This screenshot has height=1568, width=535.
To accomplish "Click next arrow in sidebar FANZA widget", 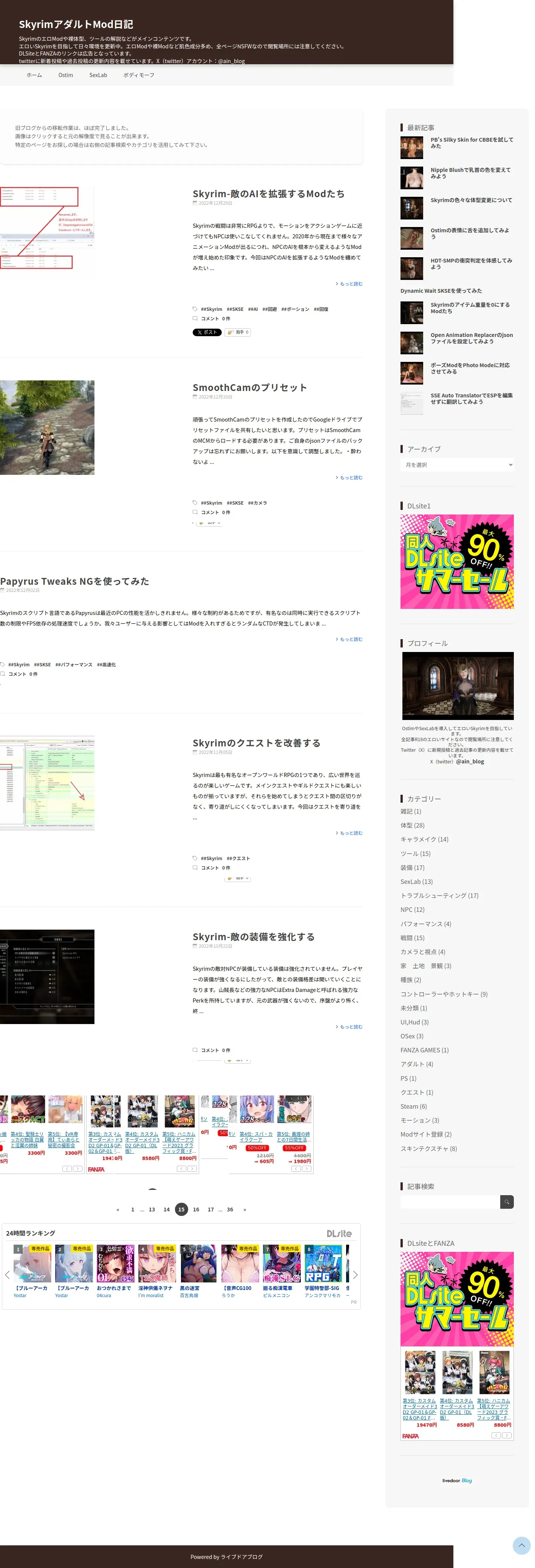I will [x=507, y=1435].
